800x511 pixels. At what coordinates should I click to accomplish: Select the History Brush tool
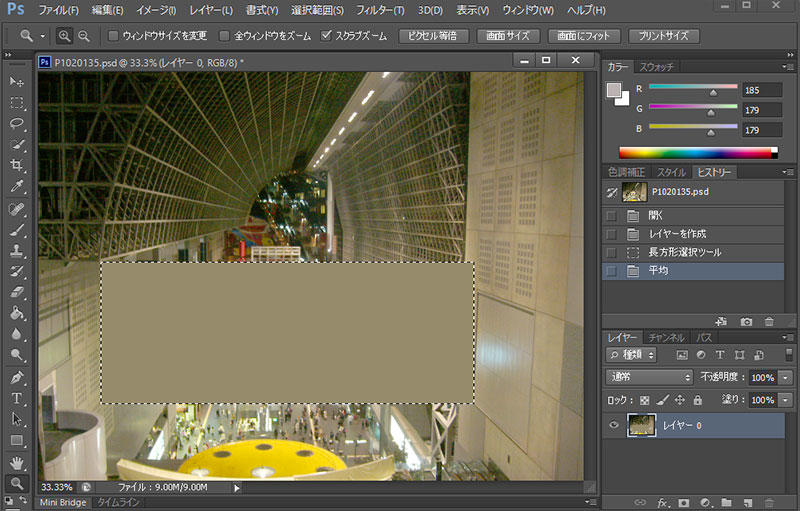point(17,272)
